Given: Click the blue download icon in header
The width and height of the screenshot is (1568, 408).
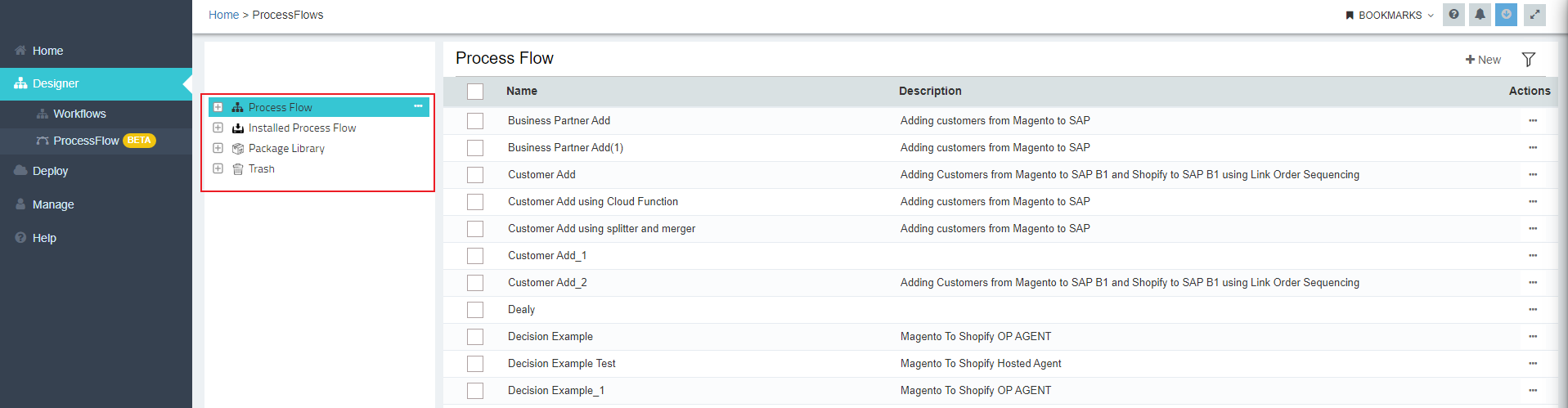Looking at the screenshot, I should [x=1506, y=15].
